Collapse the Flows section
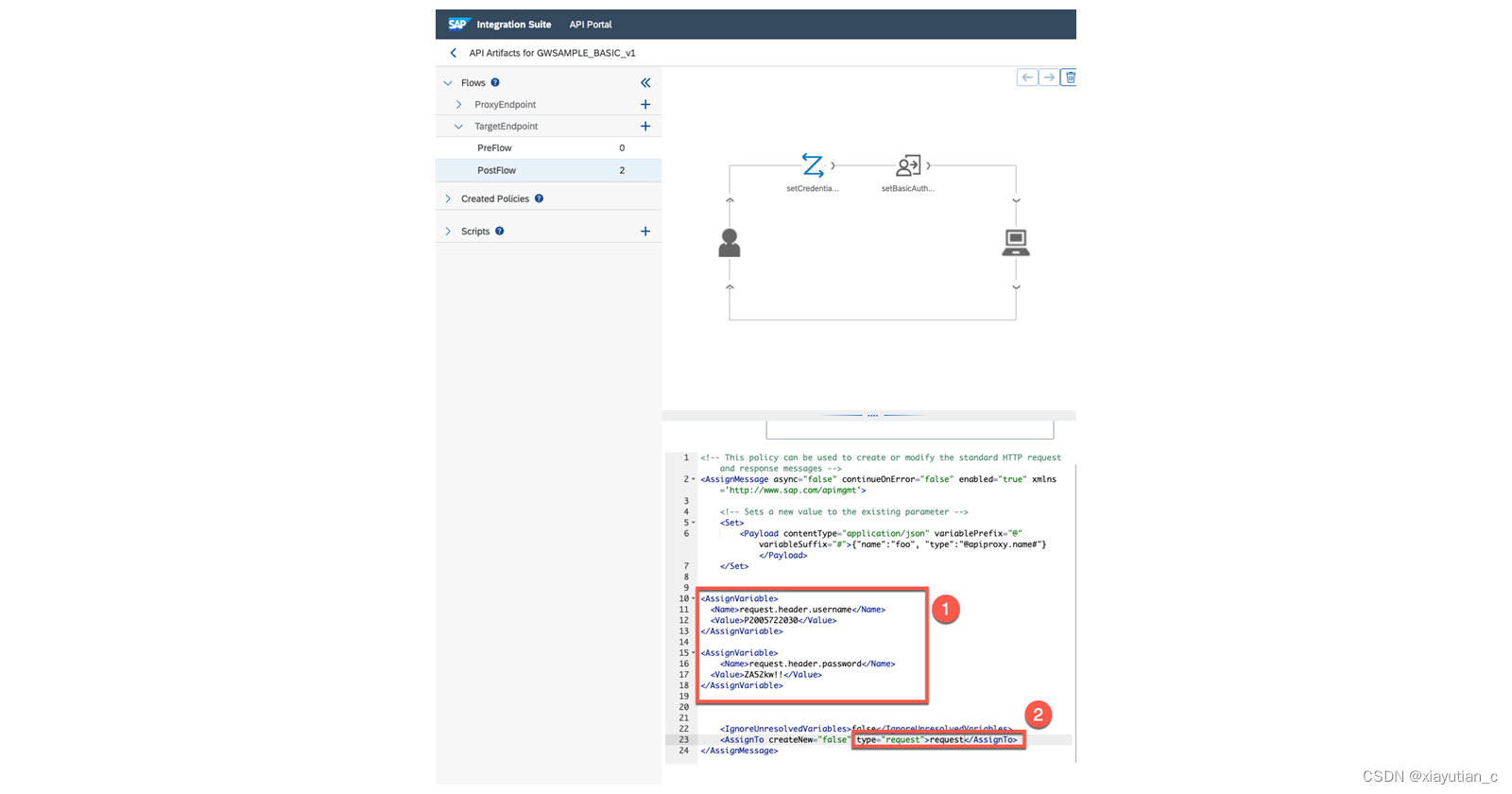This screenshot has width=1512, height=794. coord(448,83)
